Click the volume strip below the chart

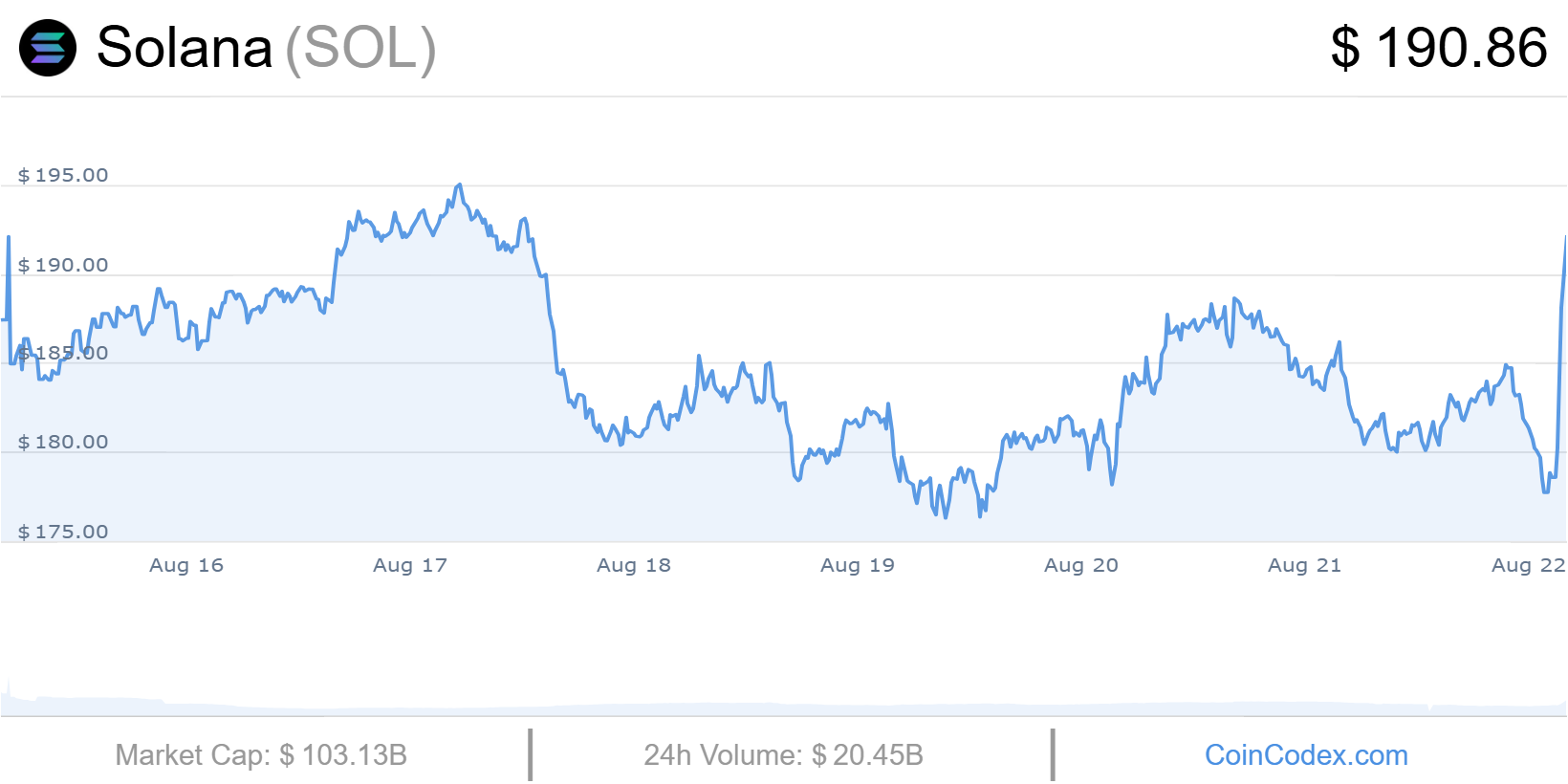784,708
